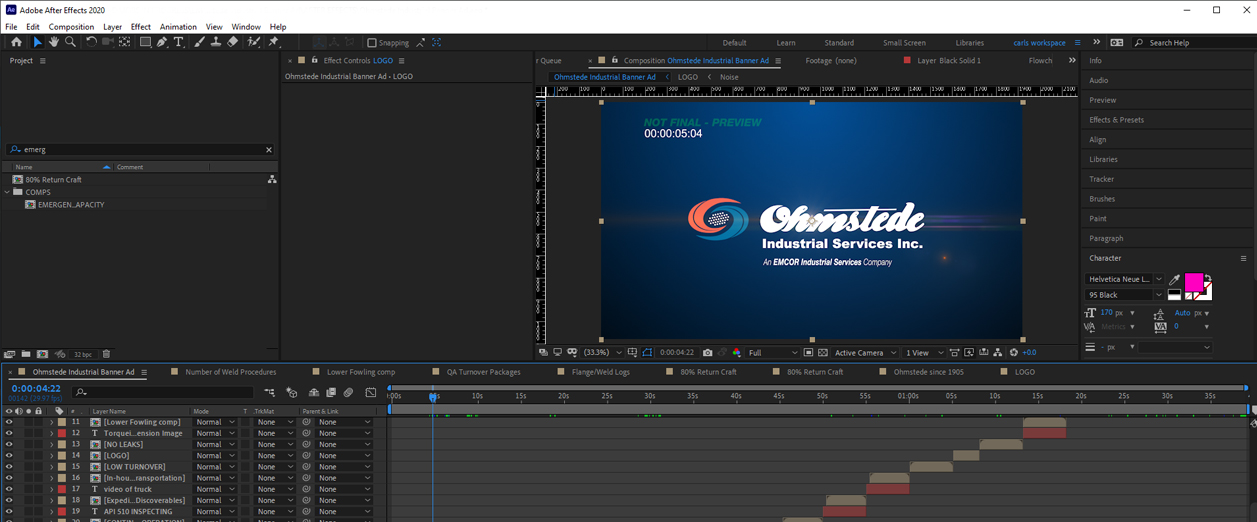This screenshot has height=522, width=1257.
Task: Switch to Number of Weld Procedures tab
Action: pyautogui.click(x=230, y=372)
